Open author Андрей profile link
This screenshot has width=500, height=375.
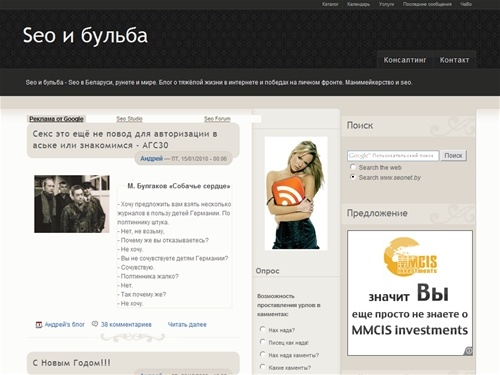pos(151,159)
